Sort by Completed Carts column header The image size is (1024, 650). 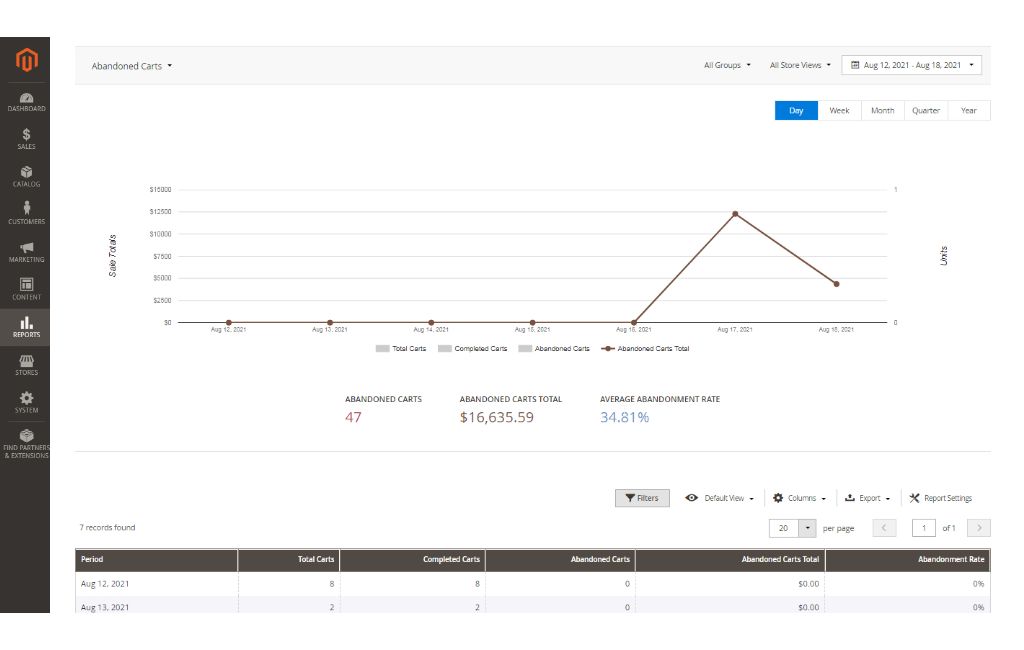pos(412,560)
